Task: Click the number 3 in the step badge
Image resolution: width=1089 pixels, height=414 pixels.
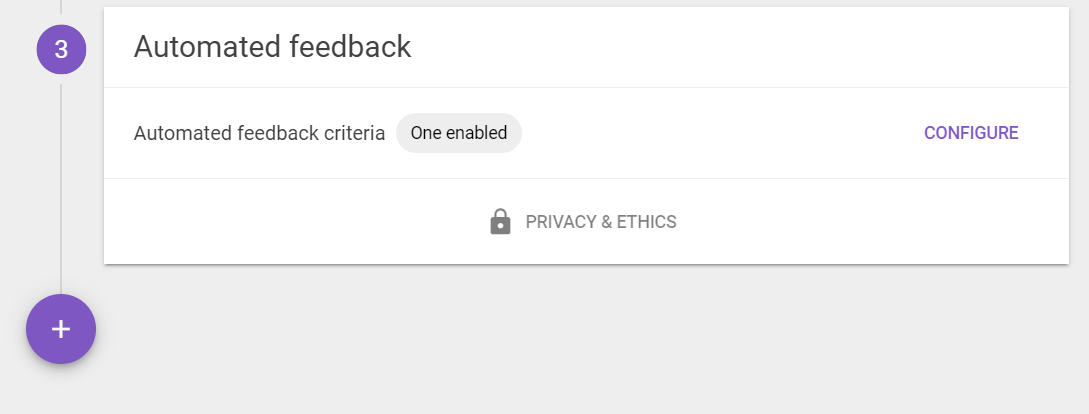Action: coord(61,49)
